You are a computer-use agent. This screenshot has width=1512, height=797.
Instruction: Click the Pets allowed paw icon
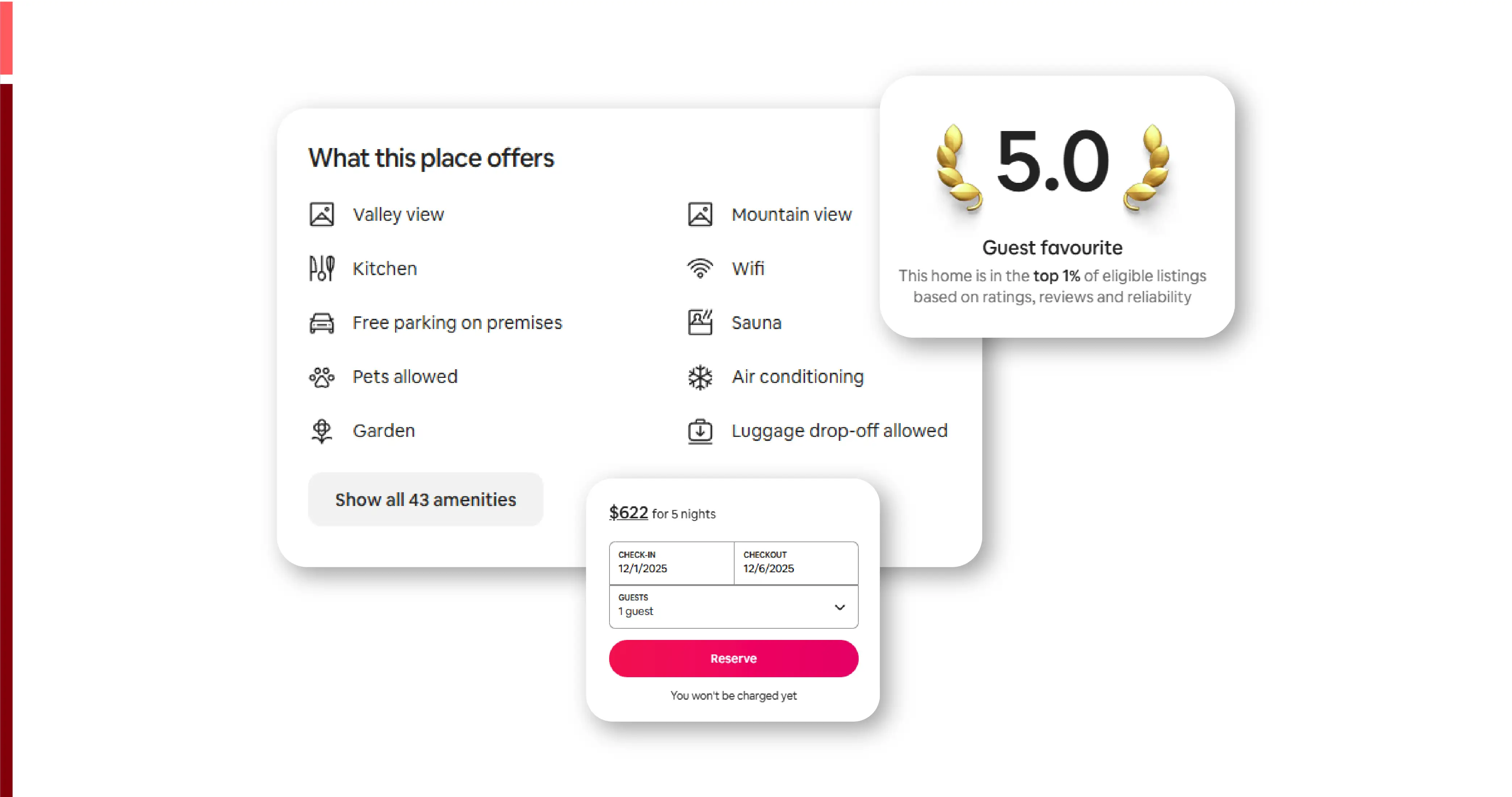pos(322,377)
